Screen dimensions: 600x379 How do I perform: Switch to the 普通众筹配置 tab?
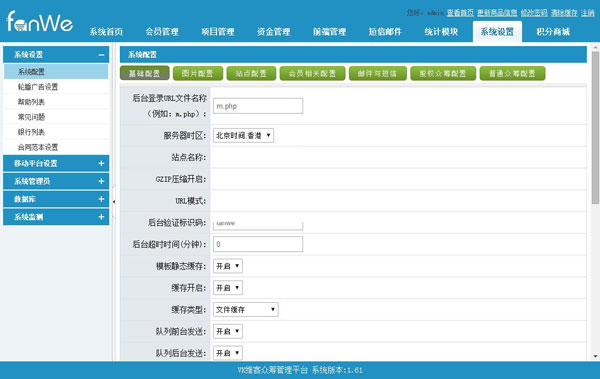pyautogui.click(x=512, y=73)
